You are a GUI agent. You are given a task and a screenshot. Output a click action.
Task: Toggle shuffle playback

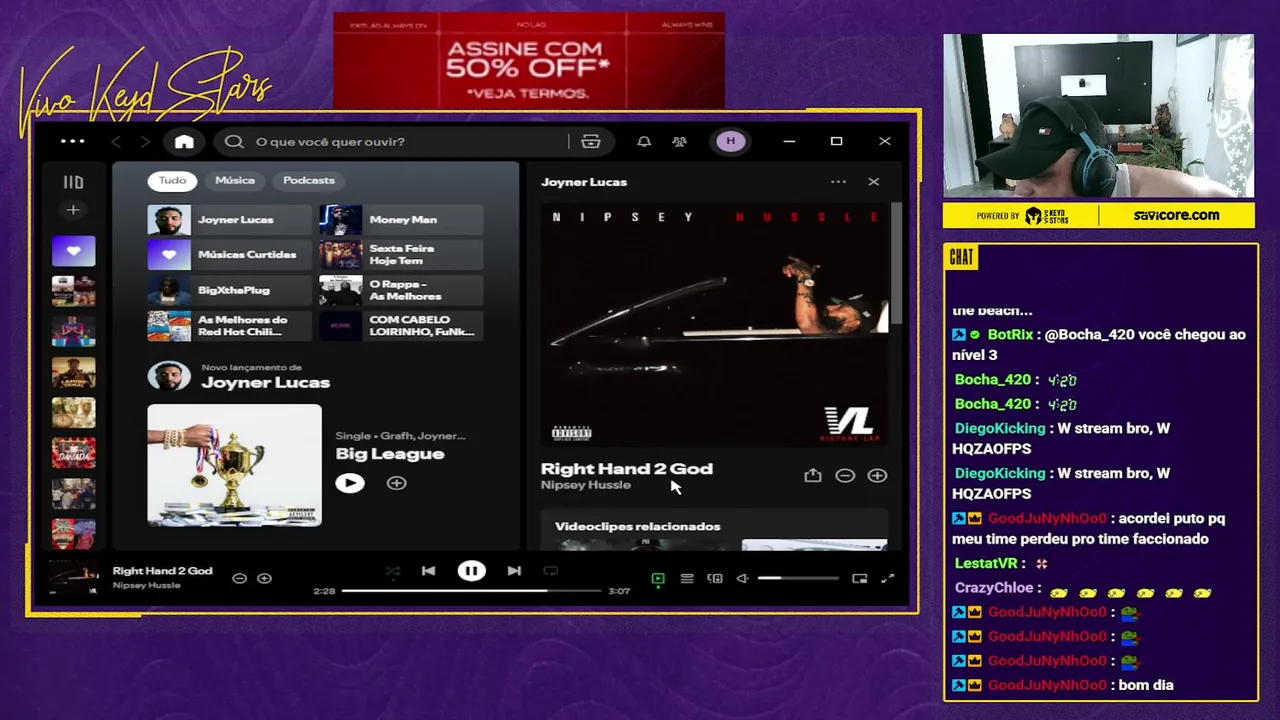(x=393, y=572)
